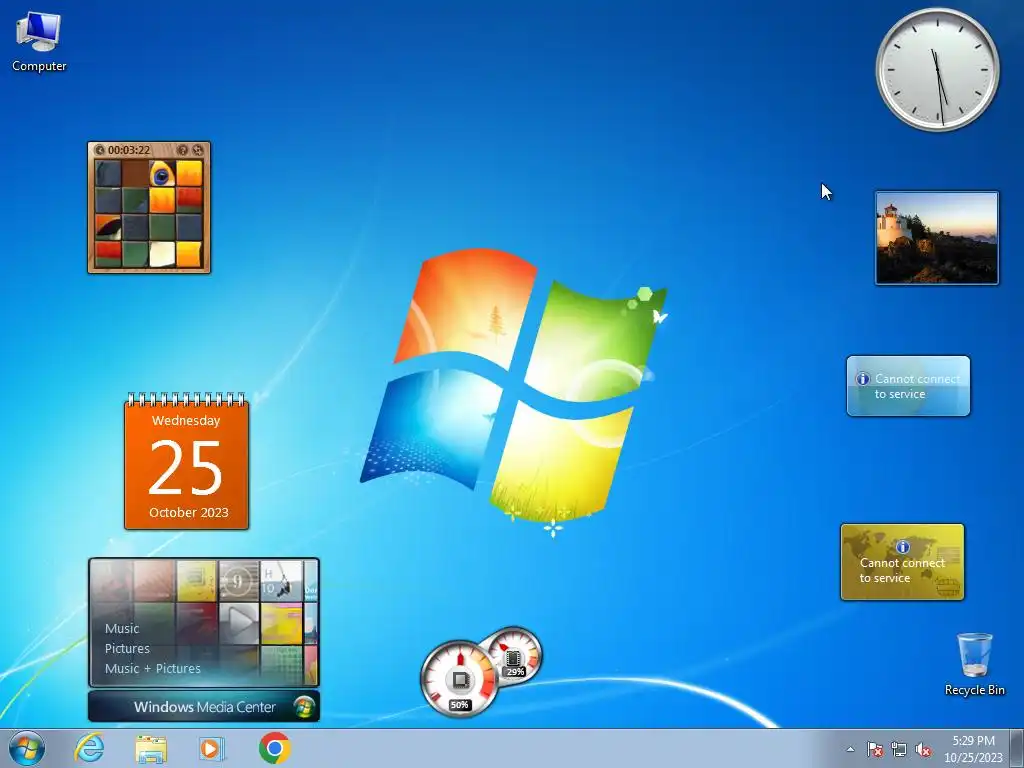This screenshot has width=1024, height=768.
Task: Click the analog clock gadget
Action: point(937,70)
